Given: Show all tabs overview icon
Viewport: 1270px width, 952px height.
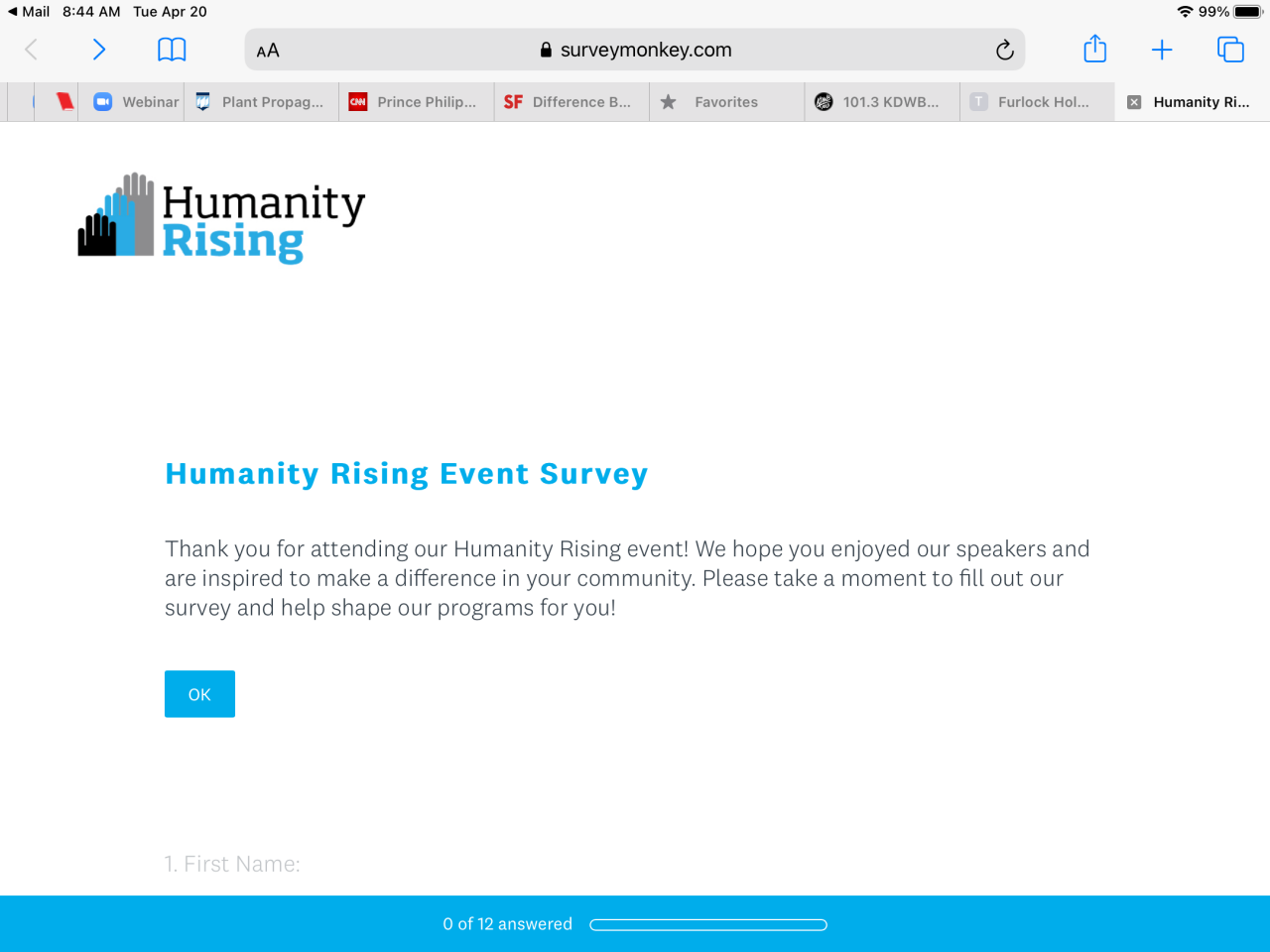Looking at the screenshot, I should tap(1230, 50).
